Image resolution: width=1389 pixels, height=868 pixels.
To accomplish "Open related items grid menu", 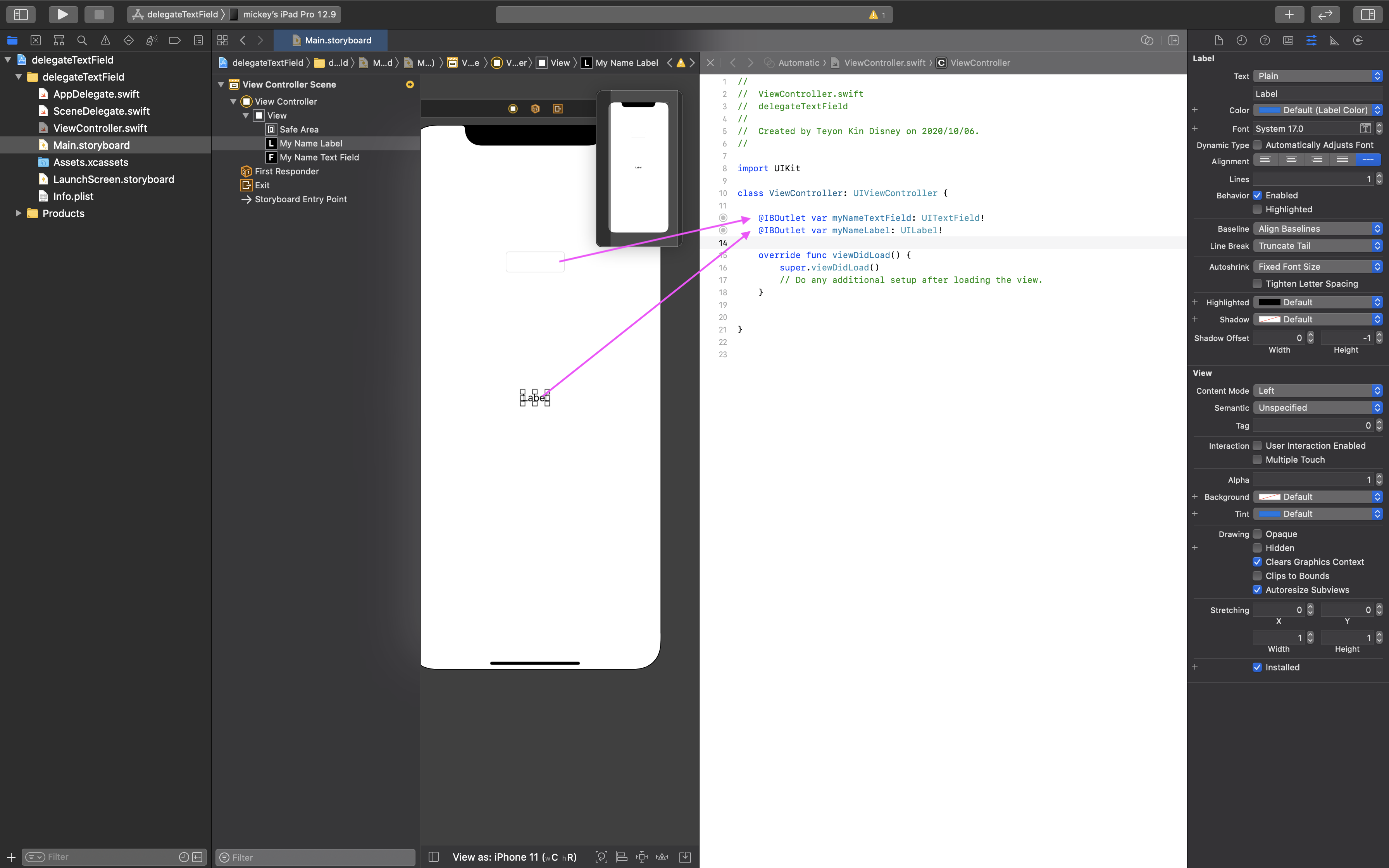I will click(222, 40).
